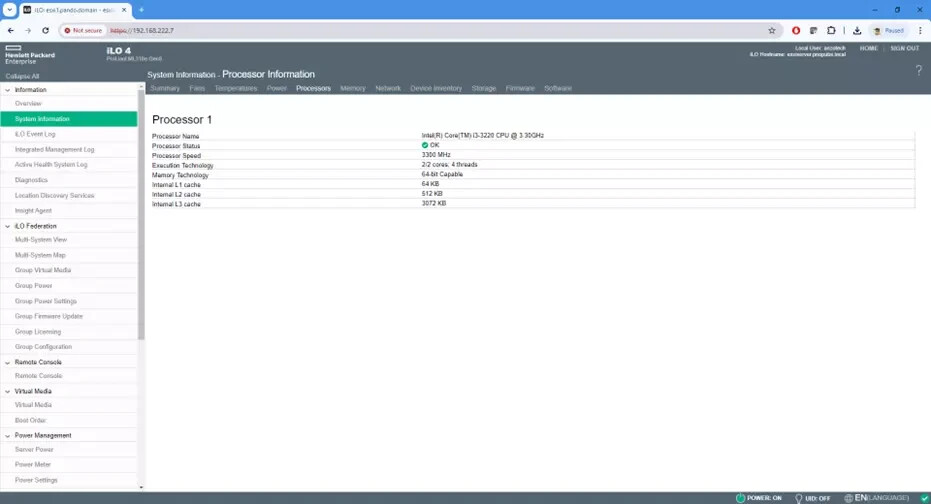Click the '3300 MHz' processor speed value
931x504 pixels.
[436, 155]
